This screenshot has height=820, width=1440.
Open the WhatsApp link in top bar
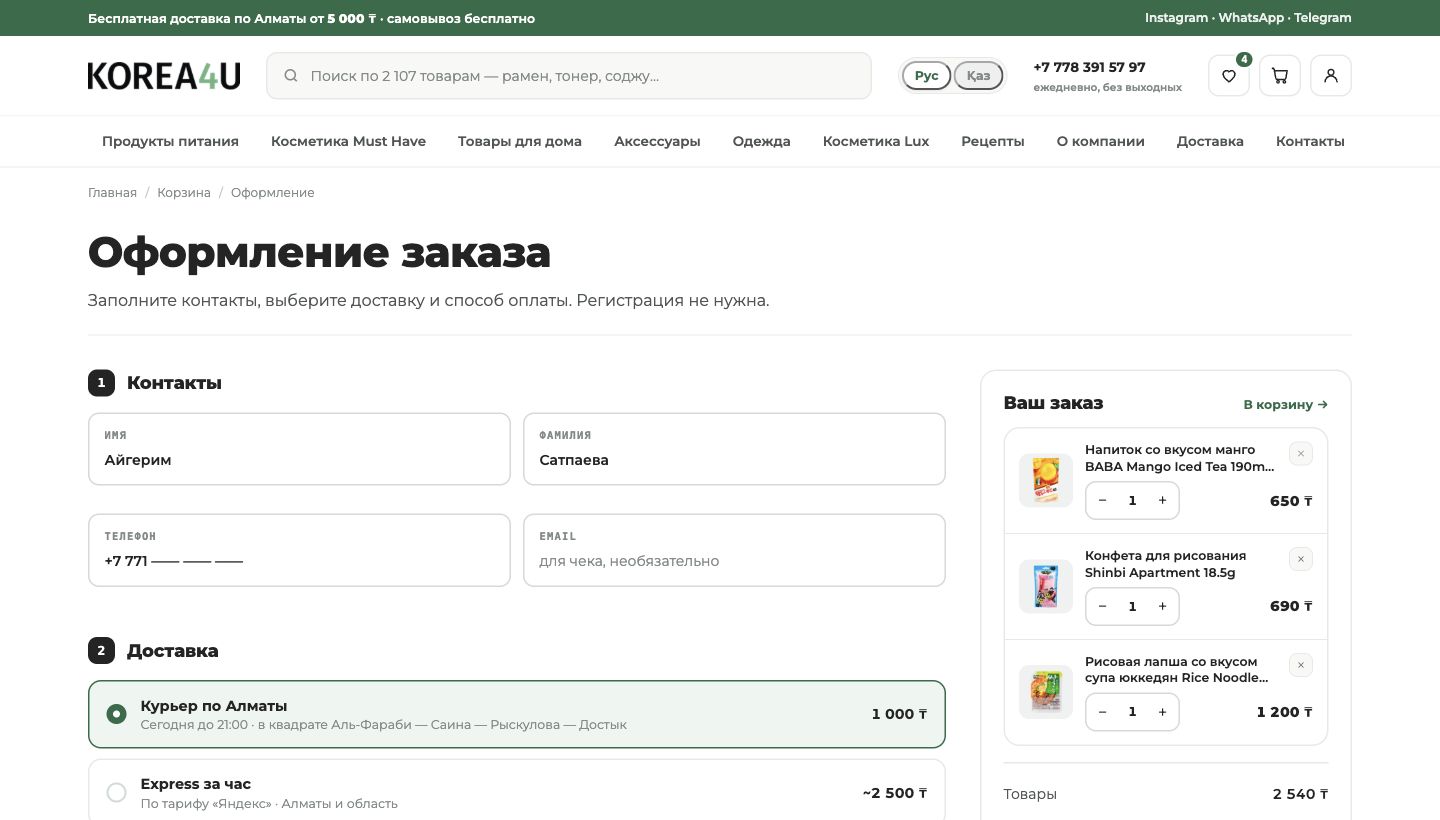[x=1251, y=18]
